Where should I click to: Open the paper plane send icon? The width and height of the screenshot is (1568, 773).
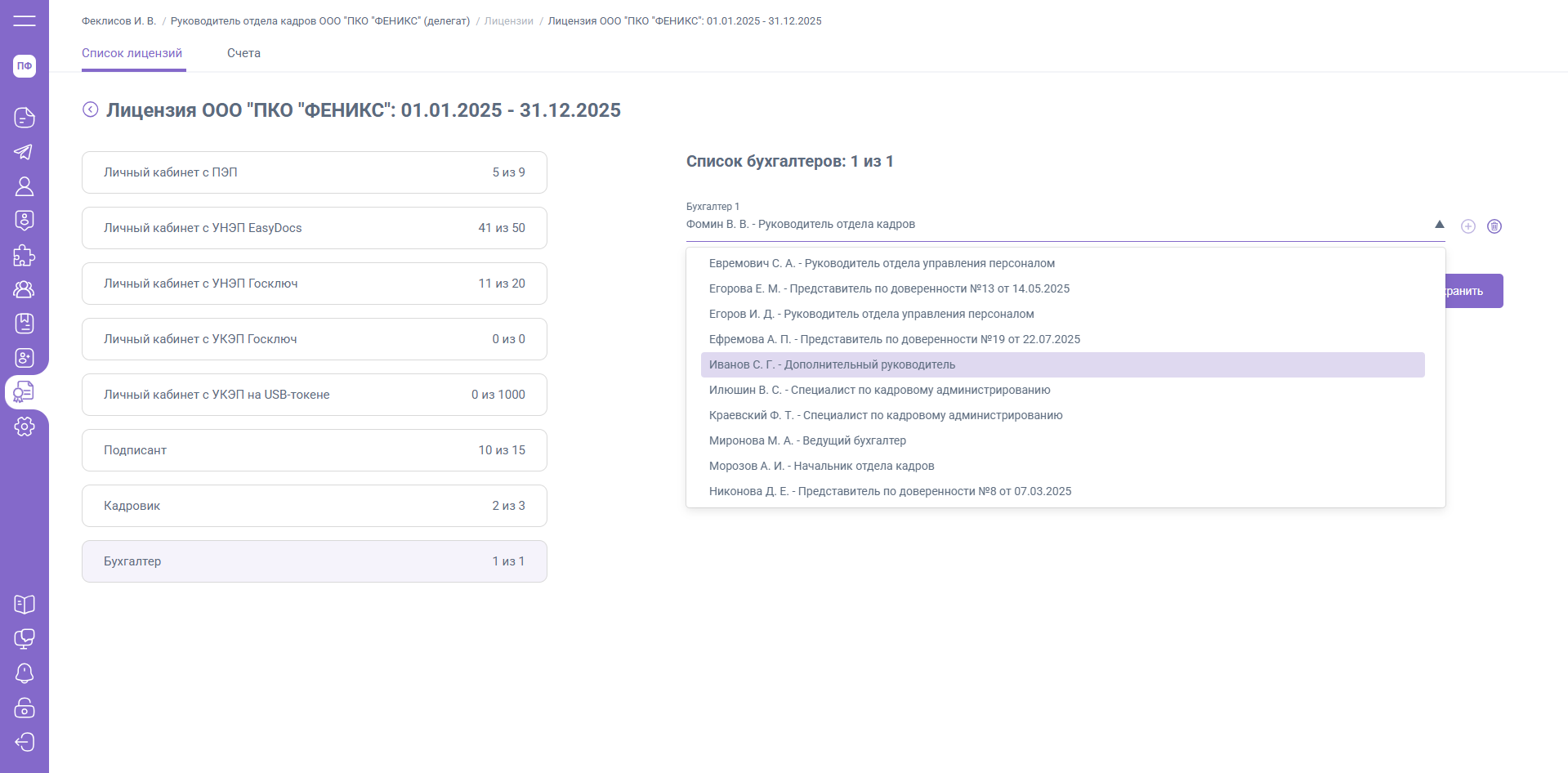pos(25,152)
